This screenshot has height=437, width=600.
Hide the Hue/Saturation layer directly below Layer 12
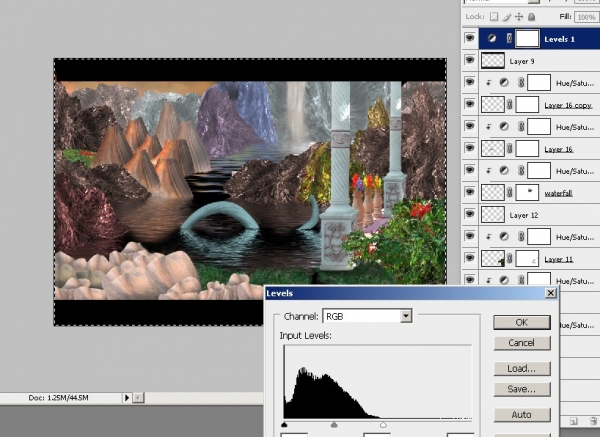[470, 236]
